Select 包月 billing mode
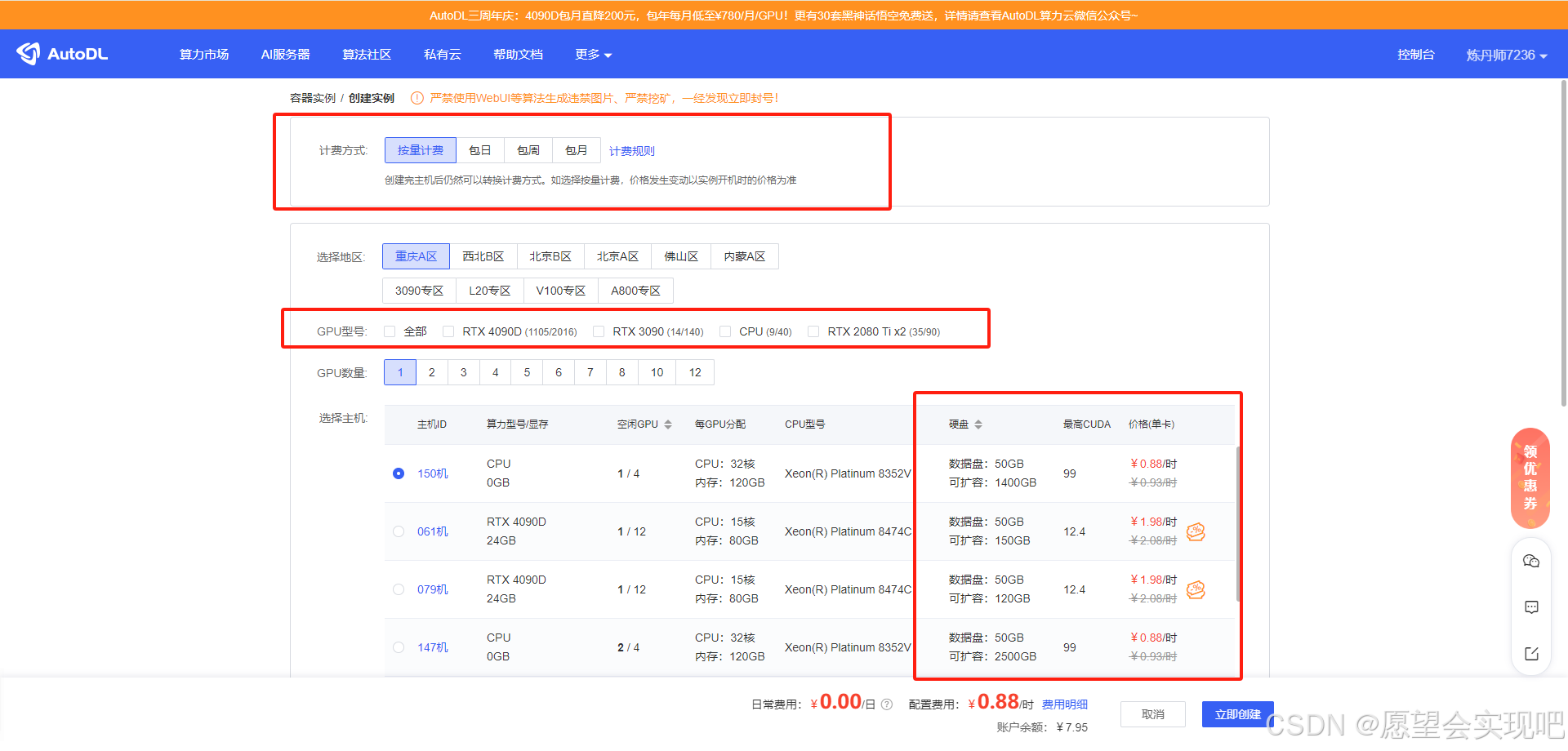1568x751 pixels. (577, 150)
